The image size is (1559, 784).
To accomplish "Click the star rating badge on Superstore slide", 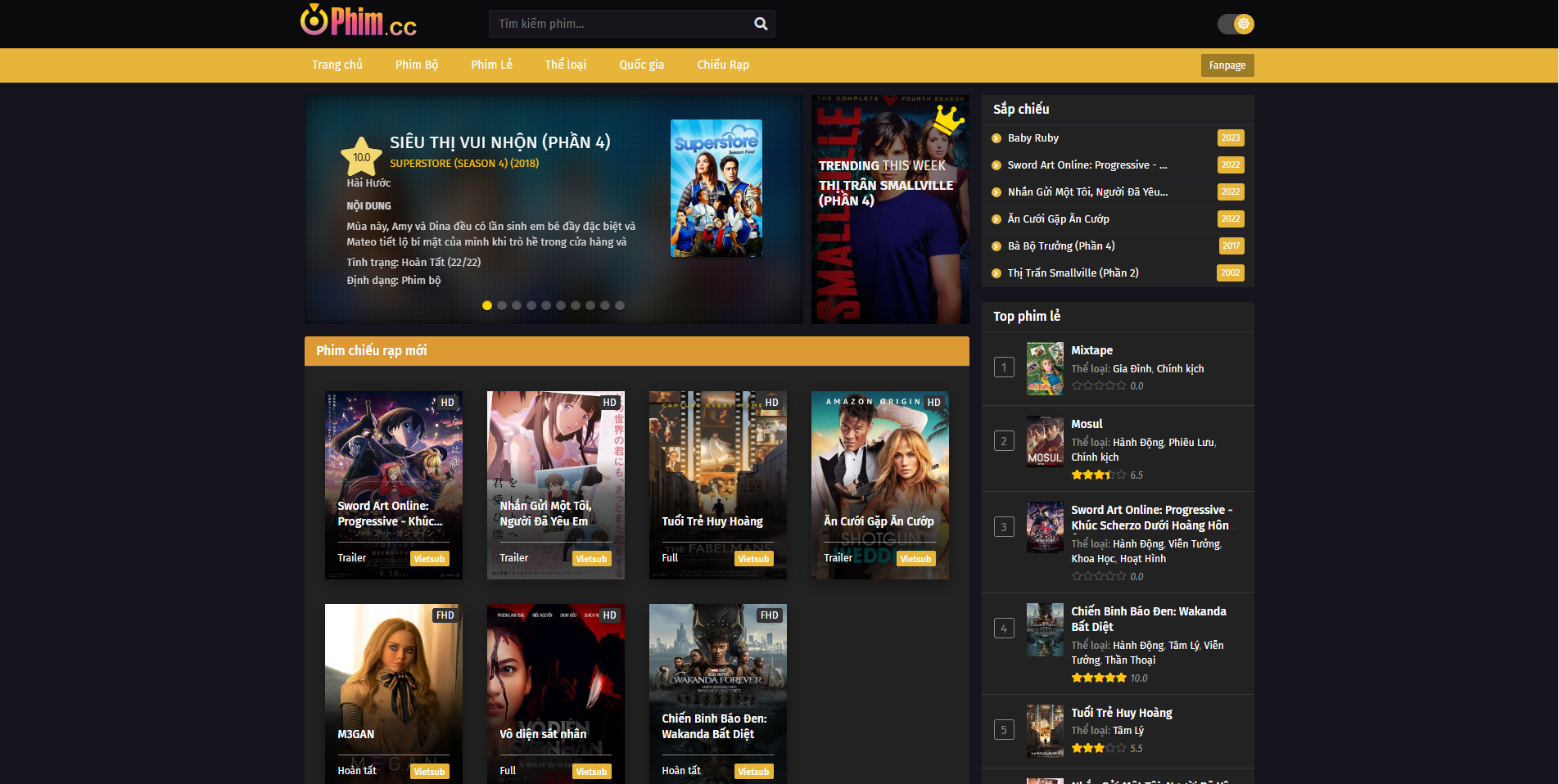I will point(361,156).
